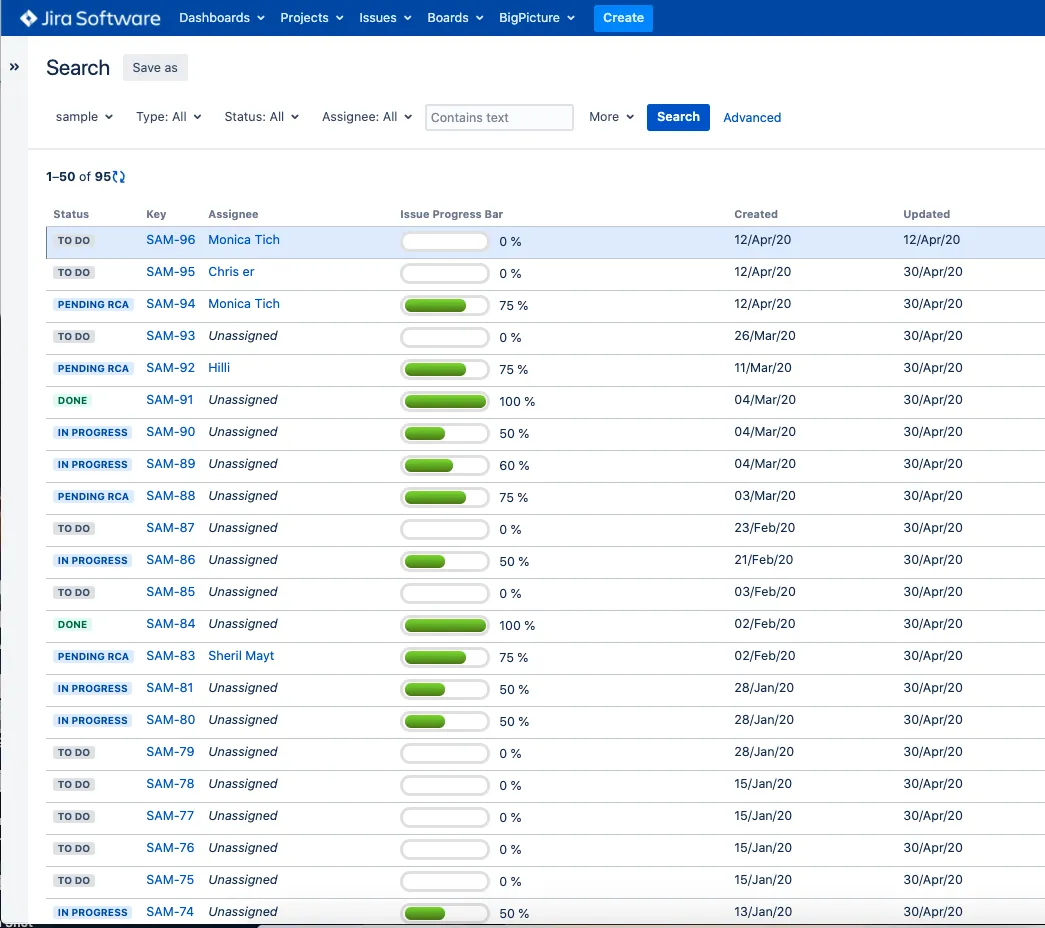Click the SAM-89 progress bar at 60 %
Image resolution: width=1045 pixels, height=928 pixels.
445,465
